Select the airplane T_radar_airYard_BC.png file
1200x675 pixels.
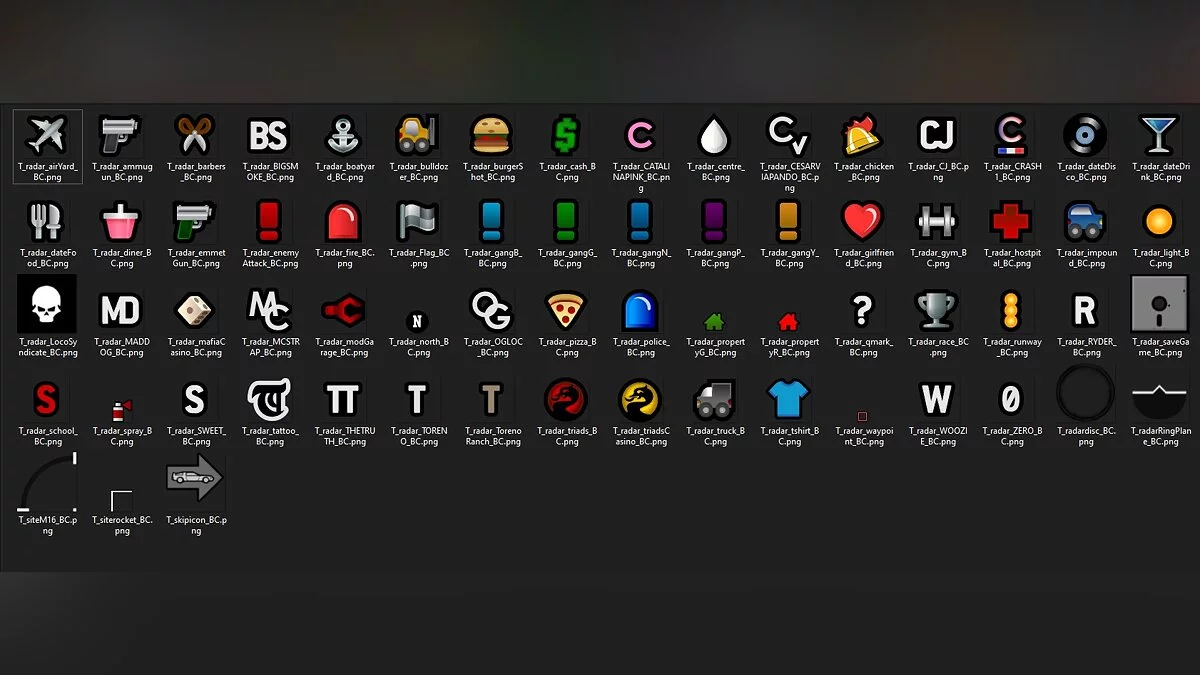coord(47,135)
